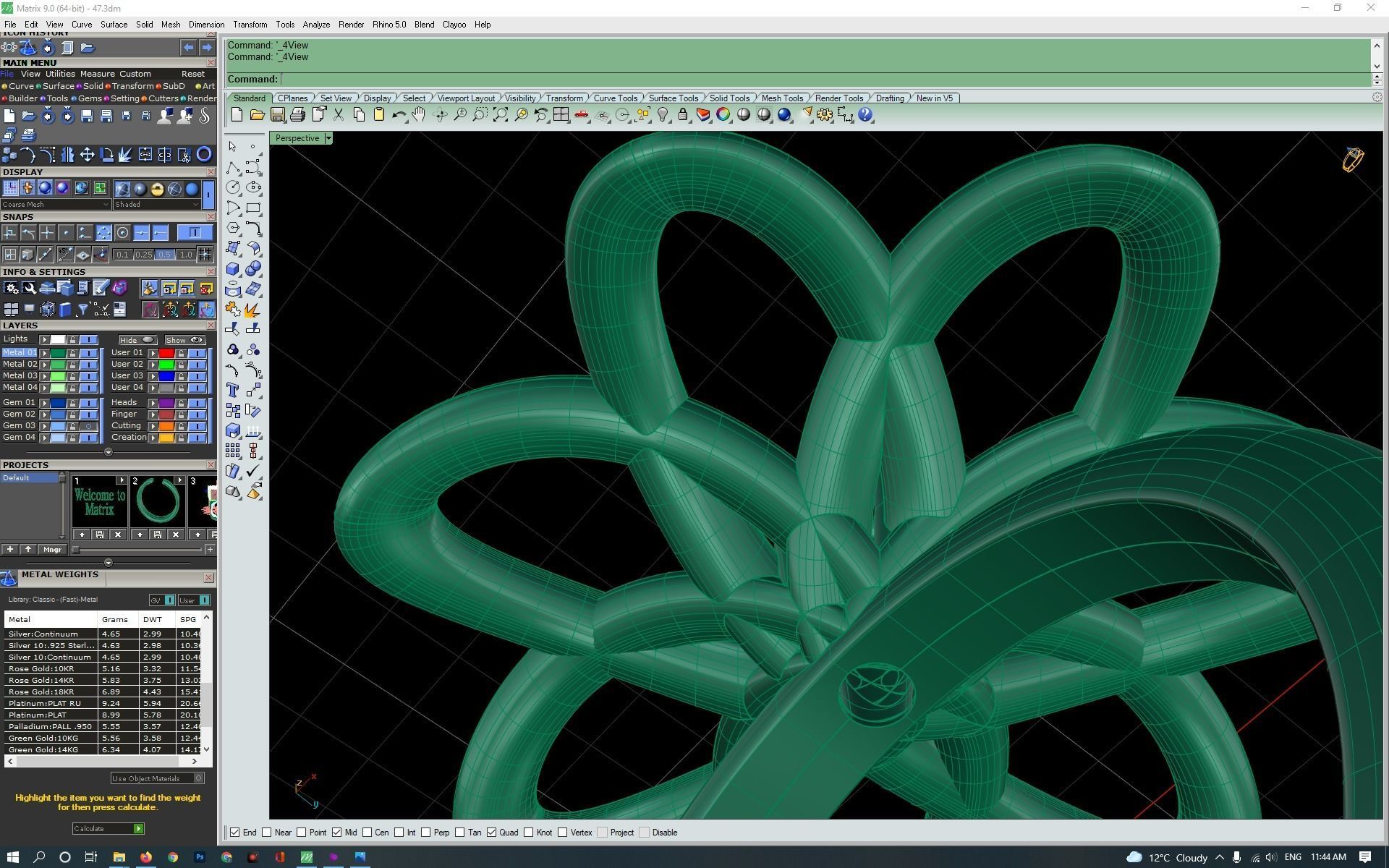Click the orange Cutting layer color swatch
The image size is (1389, 868).
166,426
